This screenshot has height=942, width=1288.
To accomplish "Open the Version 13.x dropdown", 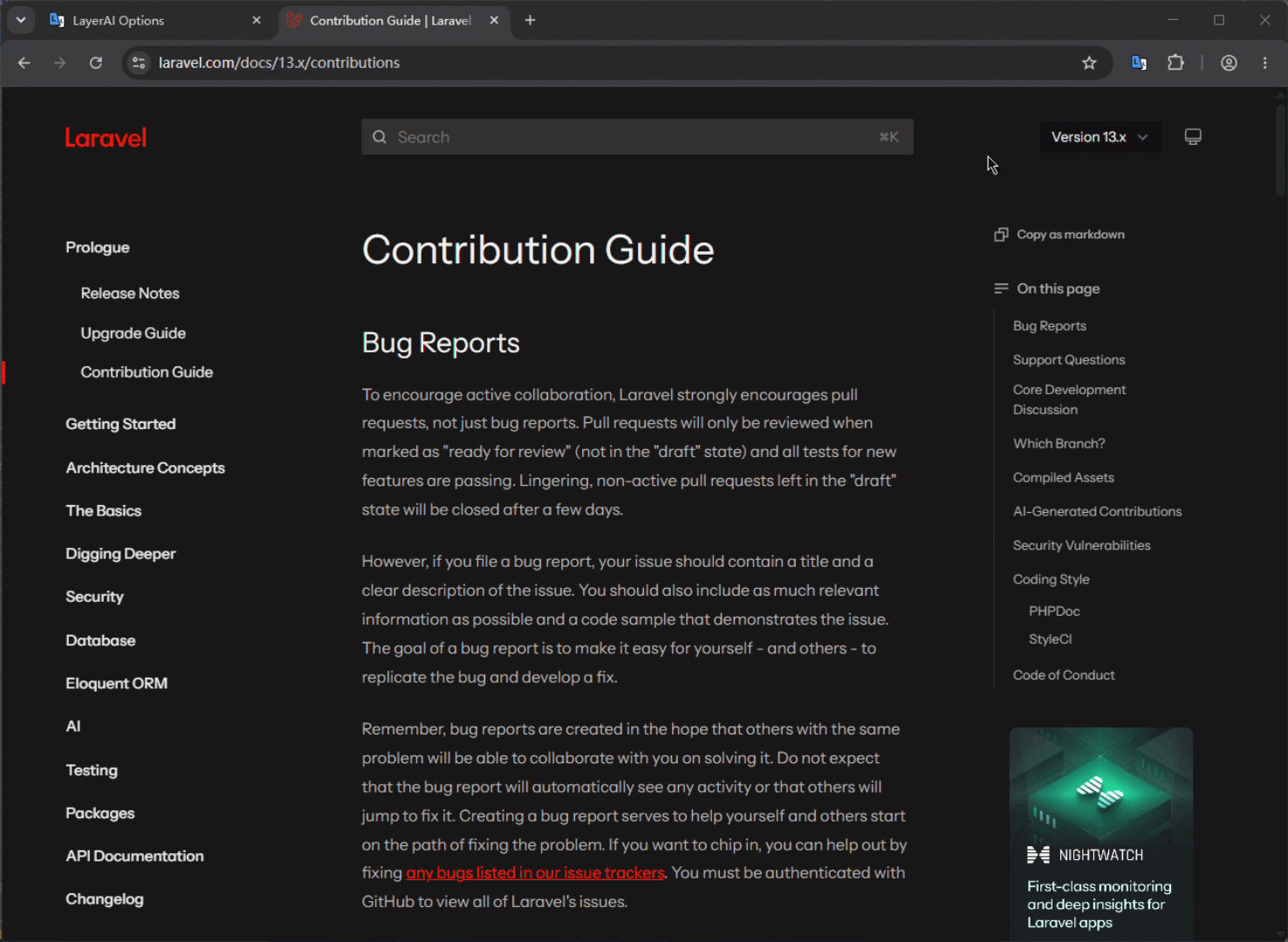I will [1100, 137].
